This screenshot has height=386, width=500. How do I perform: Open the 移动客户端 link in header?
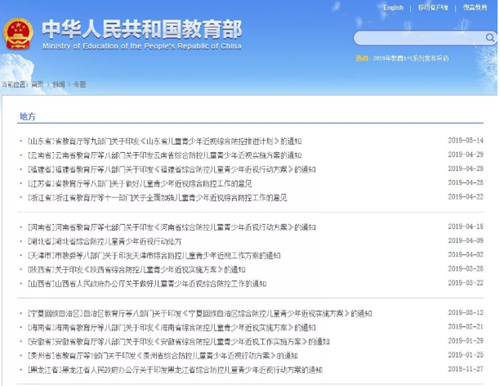pos(433,7)
